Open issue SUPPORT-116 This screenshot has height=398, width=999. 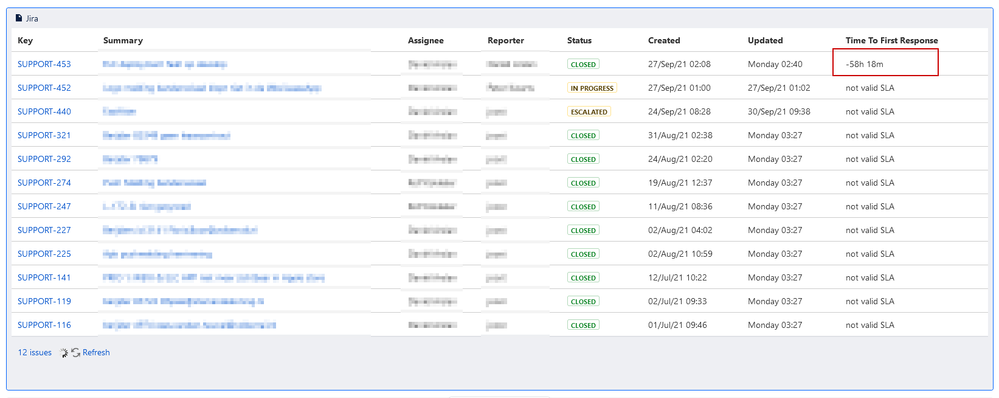pyautogui.click(x=44, y=325)
